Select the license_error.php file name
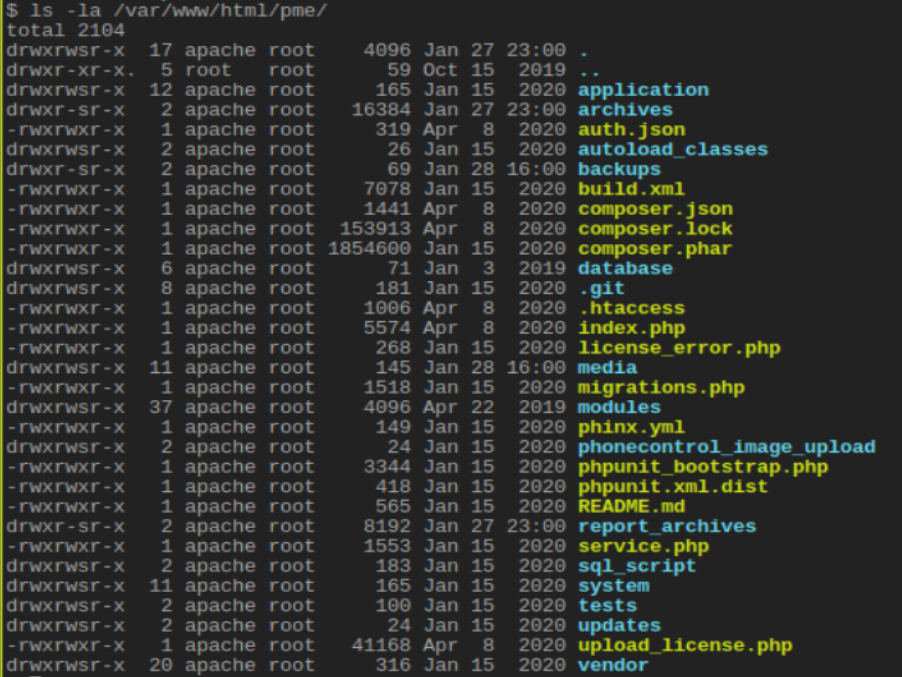Viewport: 902px width, 677px height. pos(678,348)
